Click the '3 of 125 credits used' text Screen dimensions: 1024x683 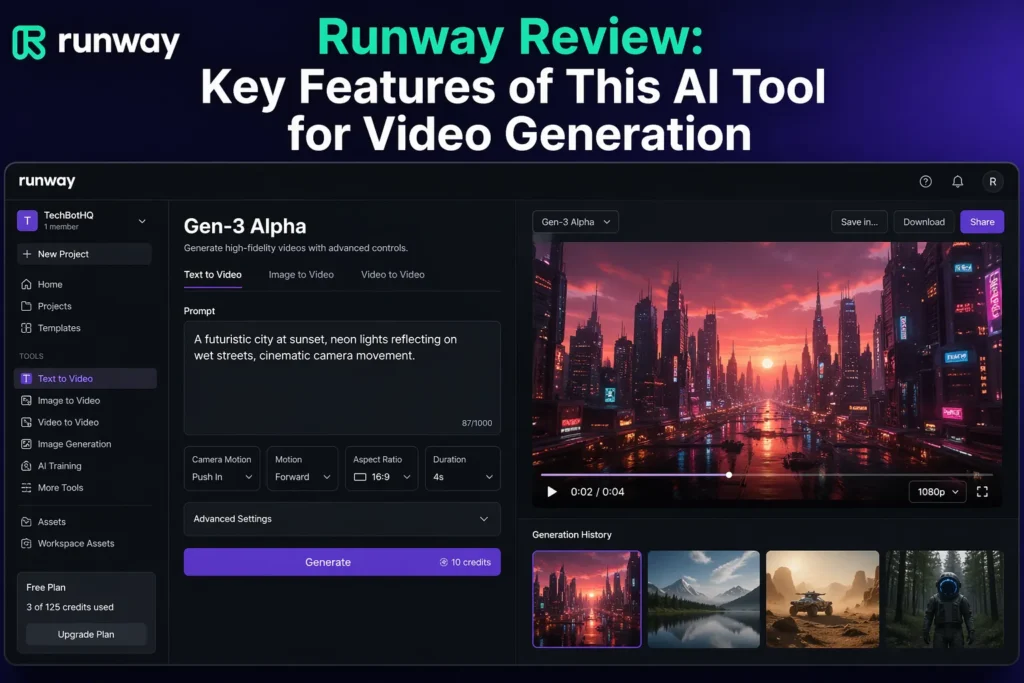[70, 607]
